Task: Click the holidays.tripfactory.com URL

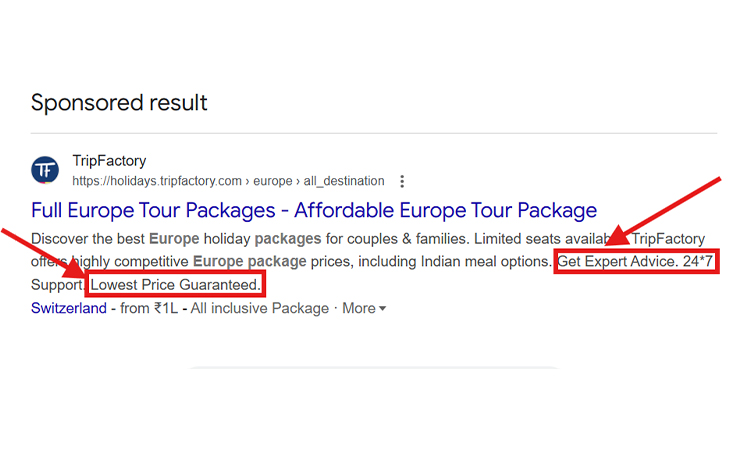Action: (x=157, y=182)
